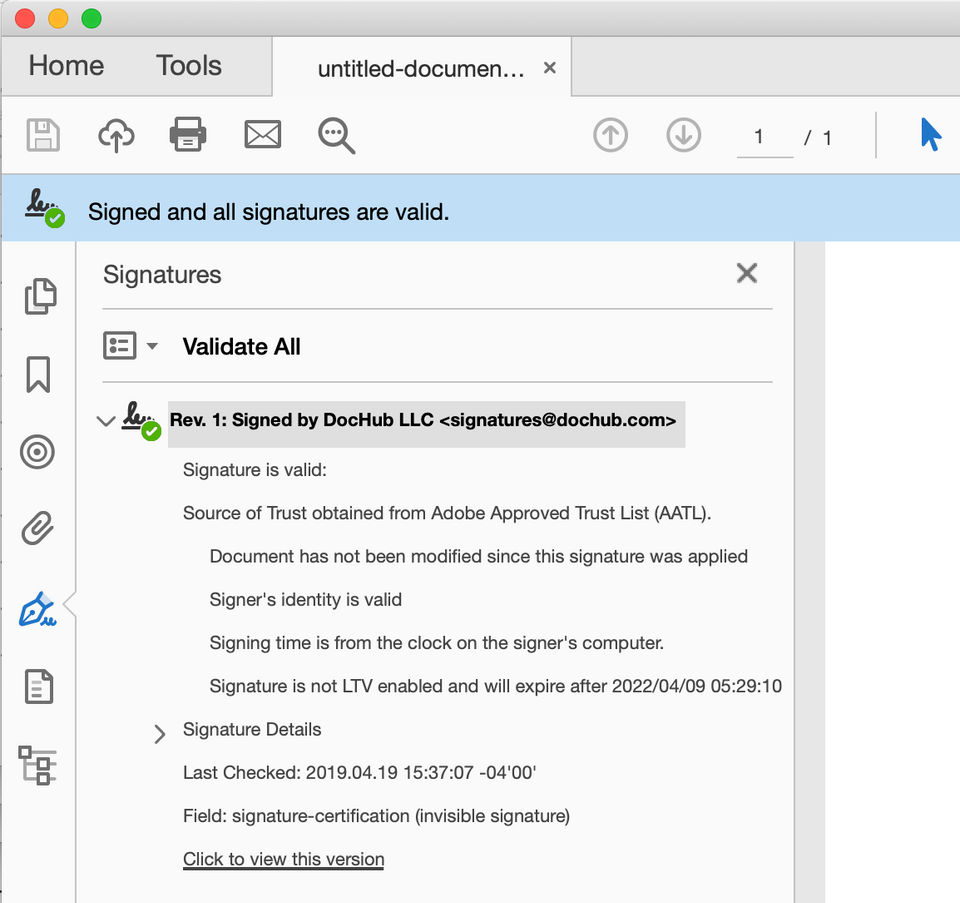960x903 pixels.
Task: Go to next page arrow
Action: point(684,136)
